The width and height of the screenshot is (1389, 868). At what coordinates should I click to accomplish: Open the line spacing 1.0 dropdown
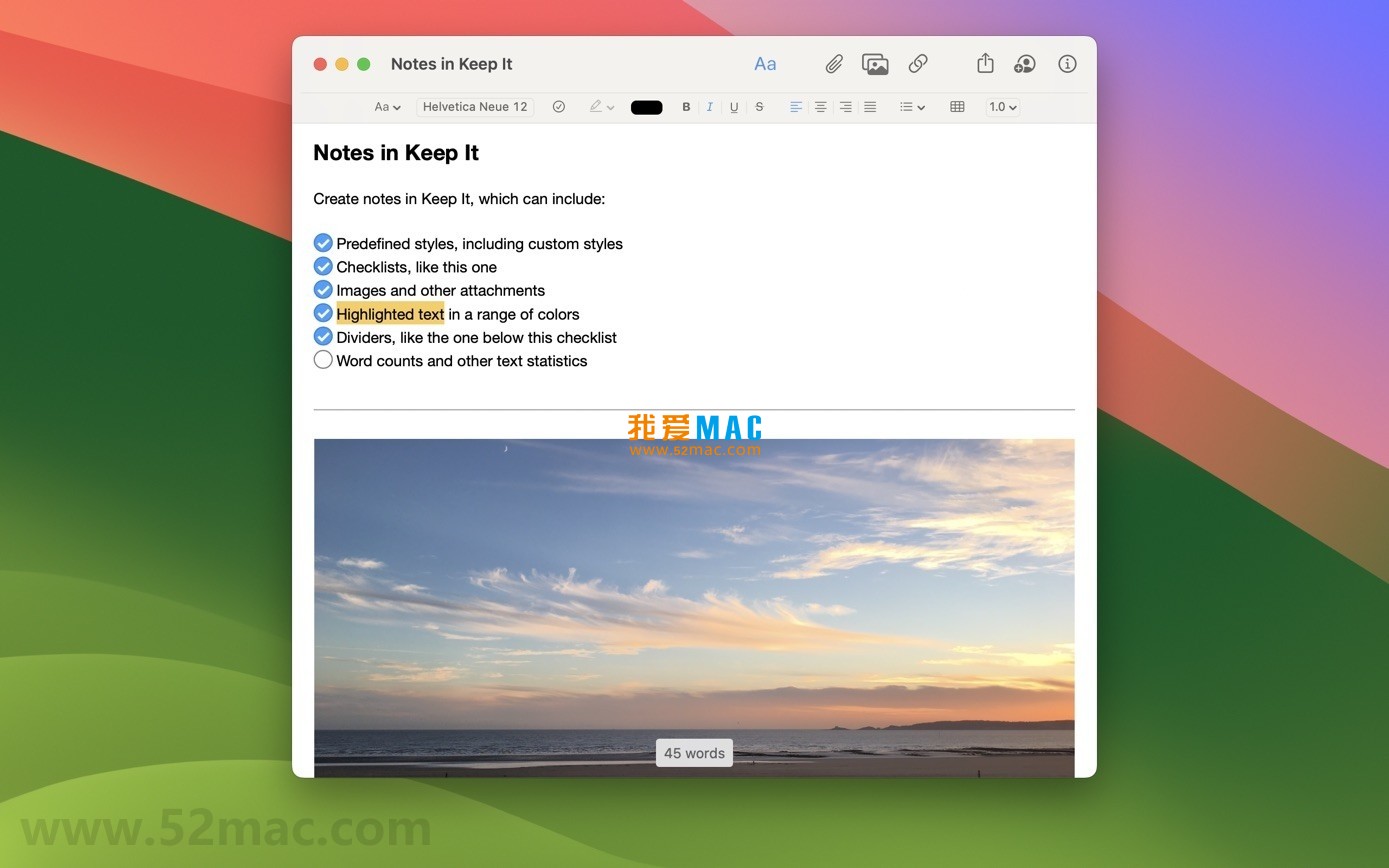click(1002, 107)
